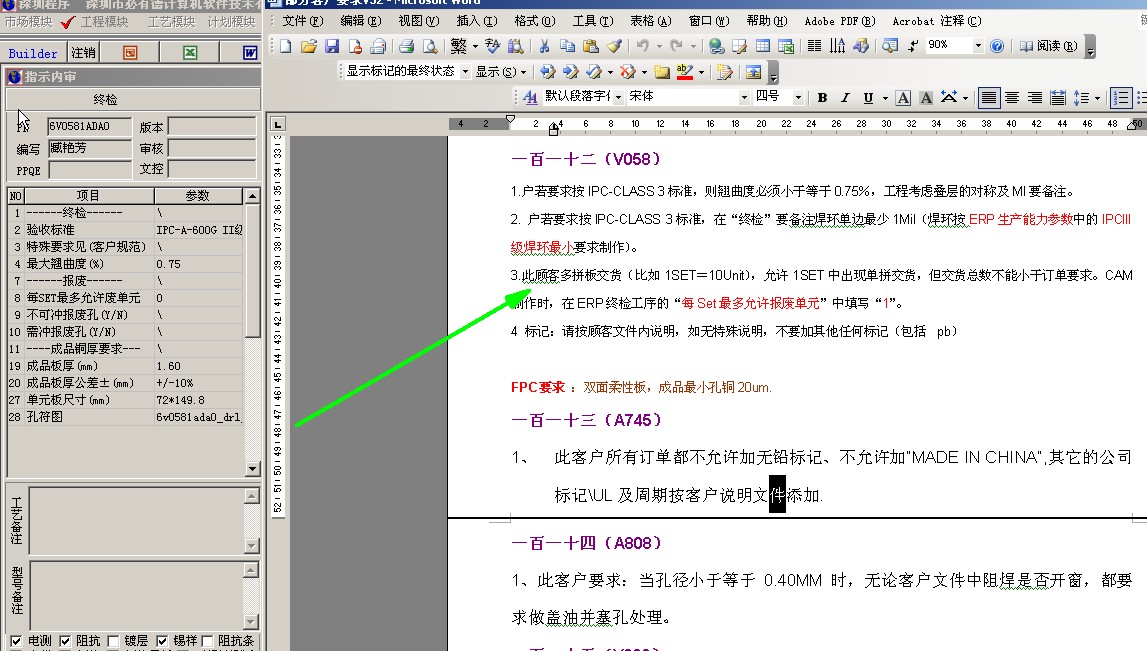Save the document with floppy icon

[331, 46]
